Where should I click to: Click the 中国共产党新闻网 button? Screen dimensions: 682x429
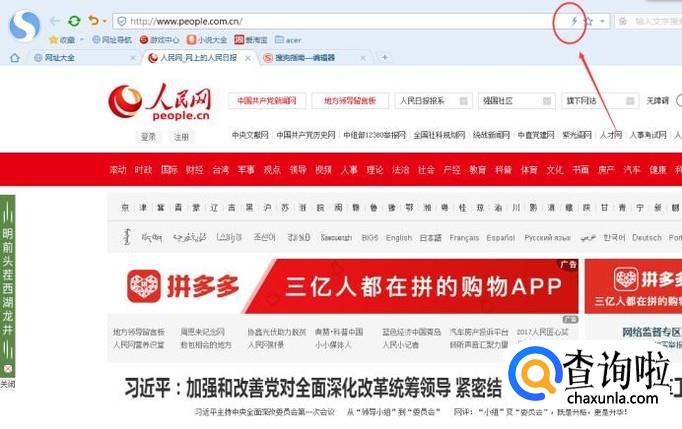pos(267,101)
